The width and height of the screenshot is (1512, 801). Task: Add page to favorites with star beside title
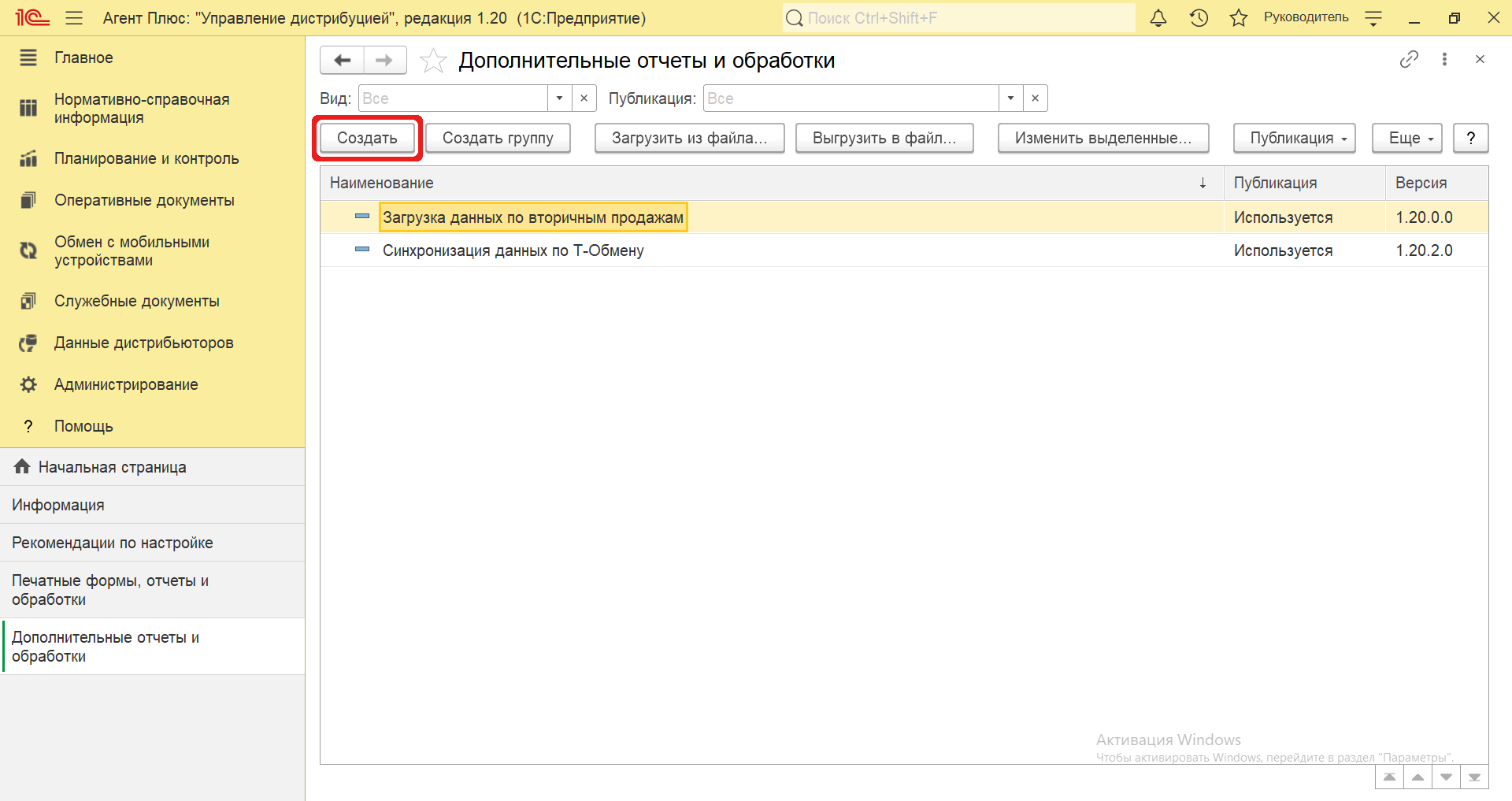[433, 61]
